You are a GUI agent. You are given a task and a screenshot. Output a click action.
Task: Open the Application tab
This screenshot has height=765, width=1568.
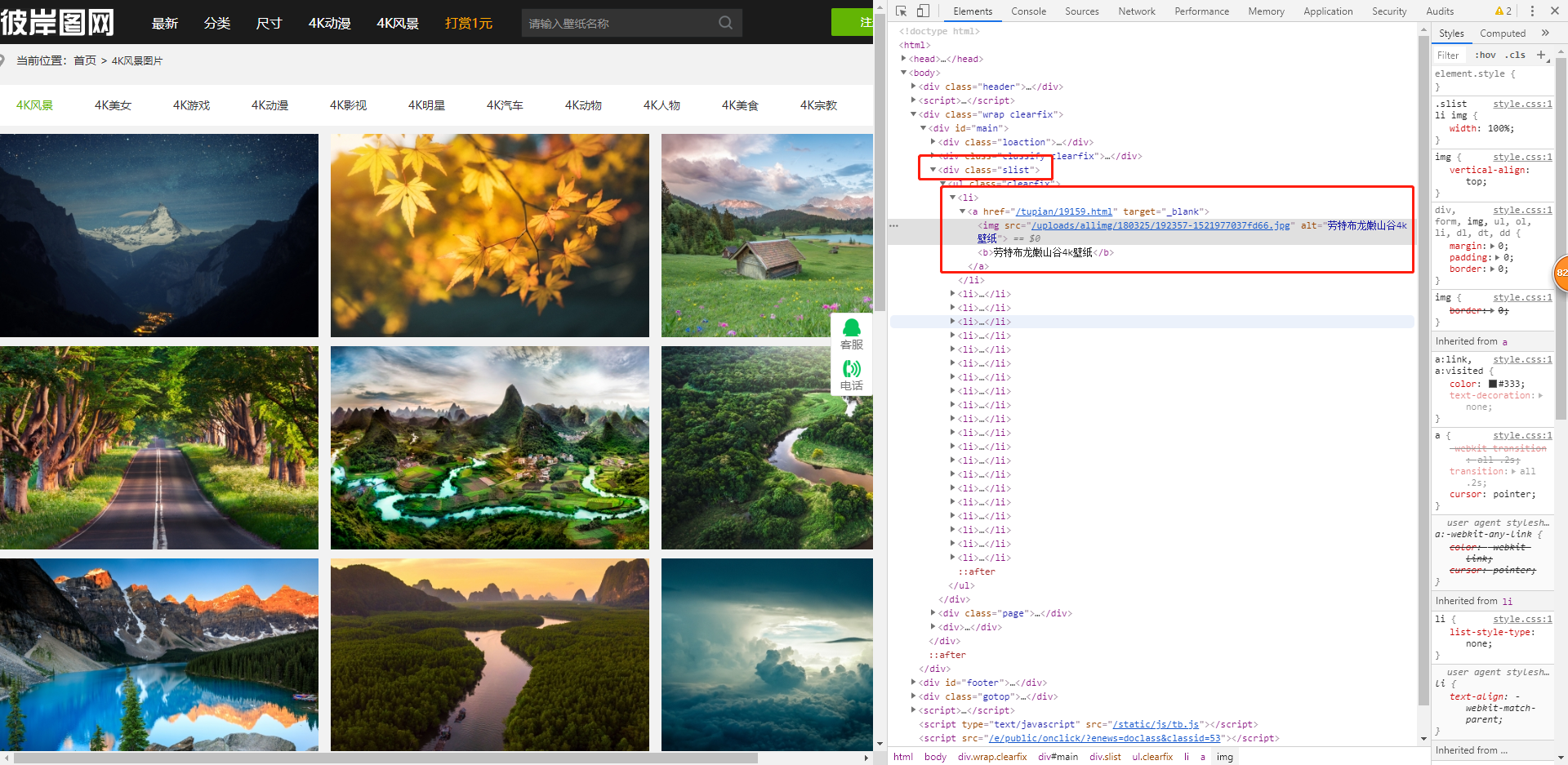point(1328,11)
